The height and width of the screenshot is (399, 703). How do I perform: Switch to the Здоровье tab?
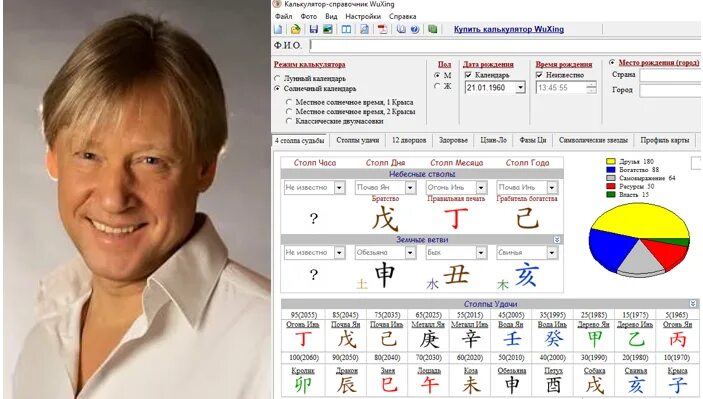pos(453,140)
